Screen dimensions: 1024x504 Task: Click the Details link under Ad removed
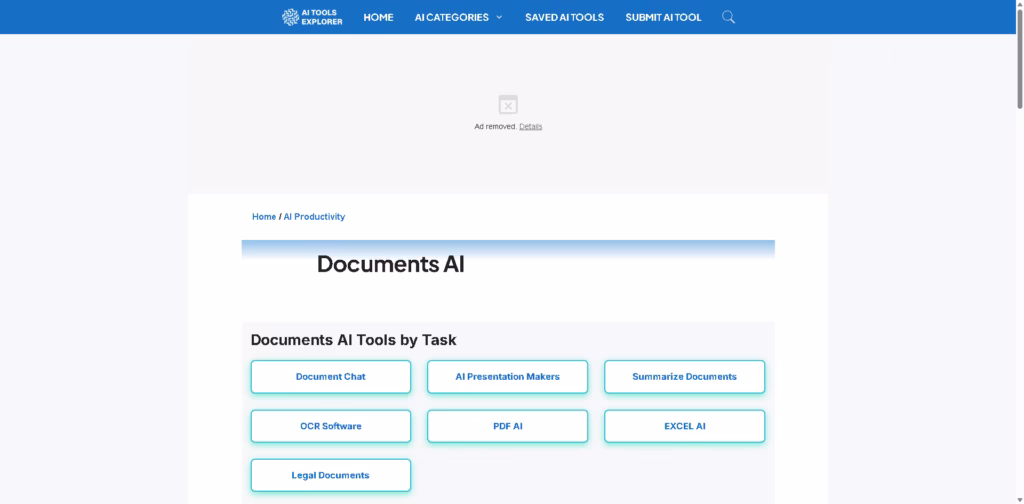(x=530, y=127)
